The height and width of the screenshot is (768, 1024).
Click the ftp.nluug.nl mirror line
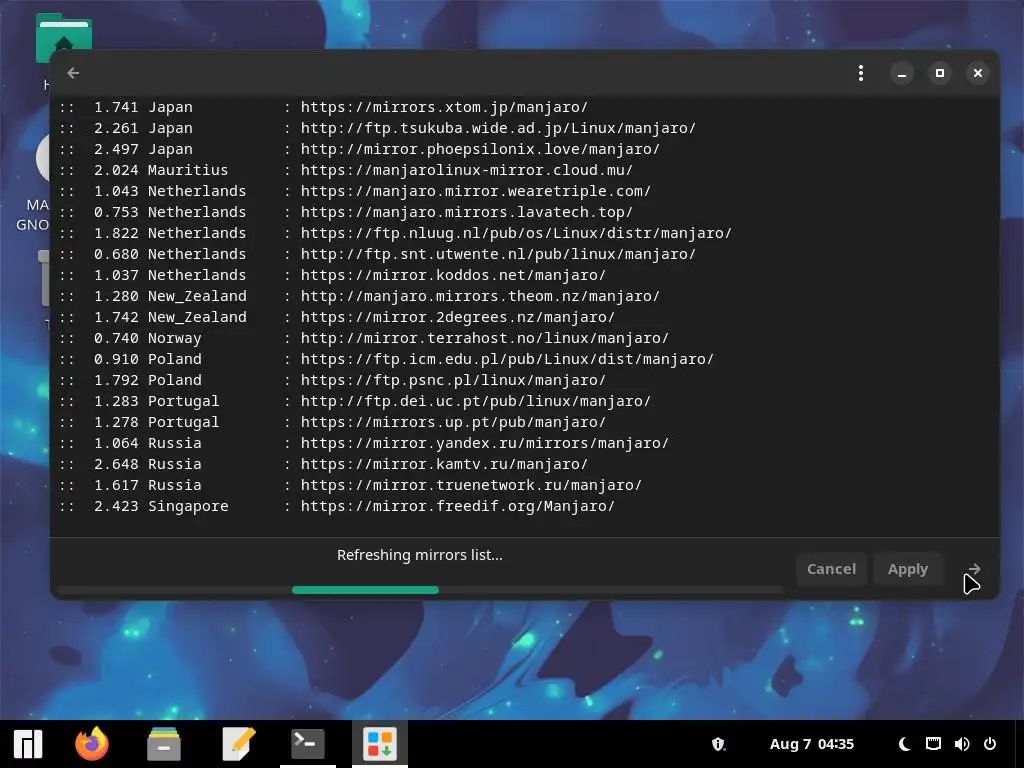pyautogui.click(x=396, y=233)
